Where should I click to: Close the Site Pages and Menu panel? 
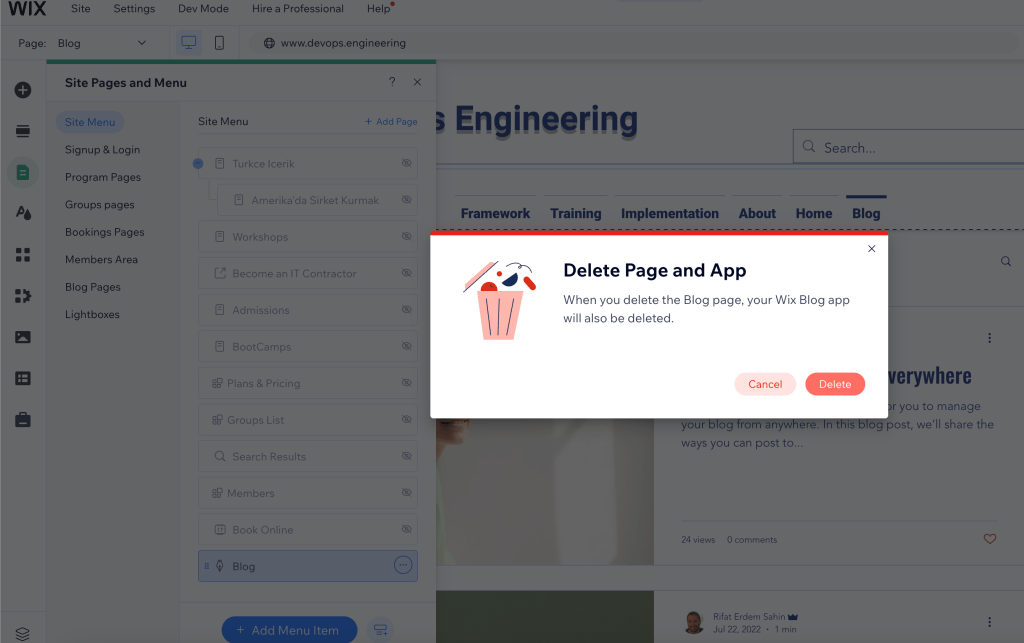417,82
